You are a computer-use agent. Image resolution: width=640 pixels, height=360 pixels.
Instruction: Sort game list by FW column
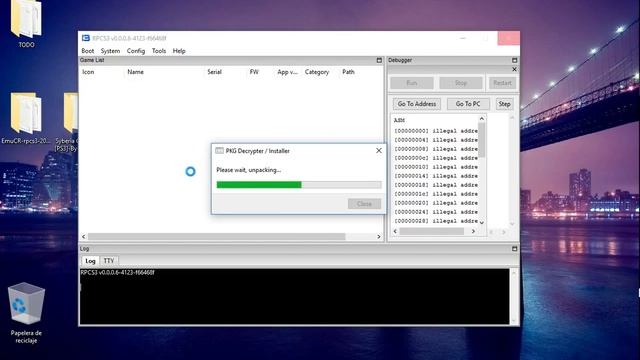(254, 72)
